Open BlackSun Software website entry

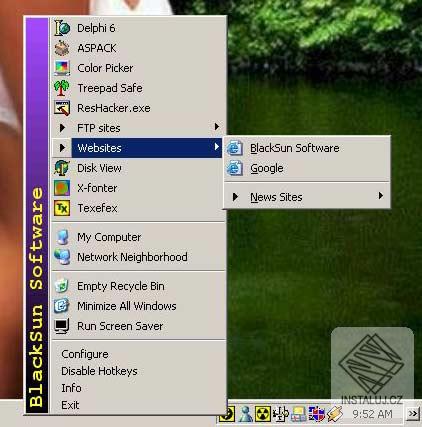(307, 148)
